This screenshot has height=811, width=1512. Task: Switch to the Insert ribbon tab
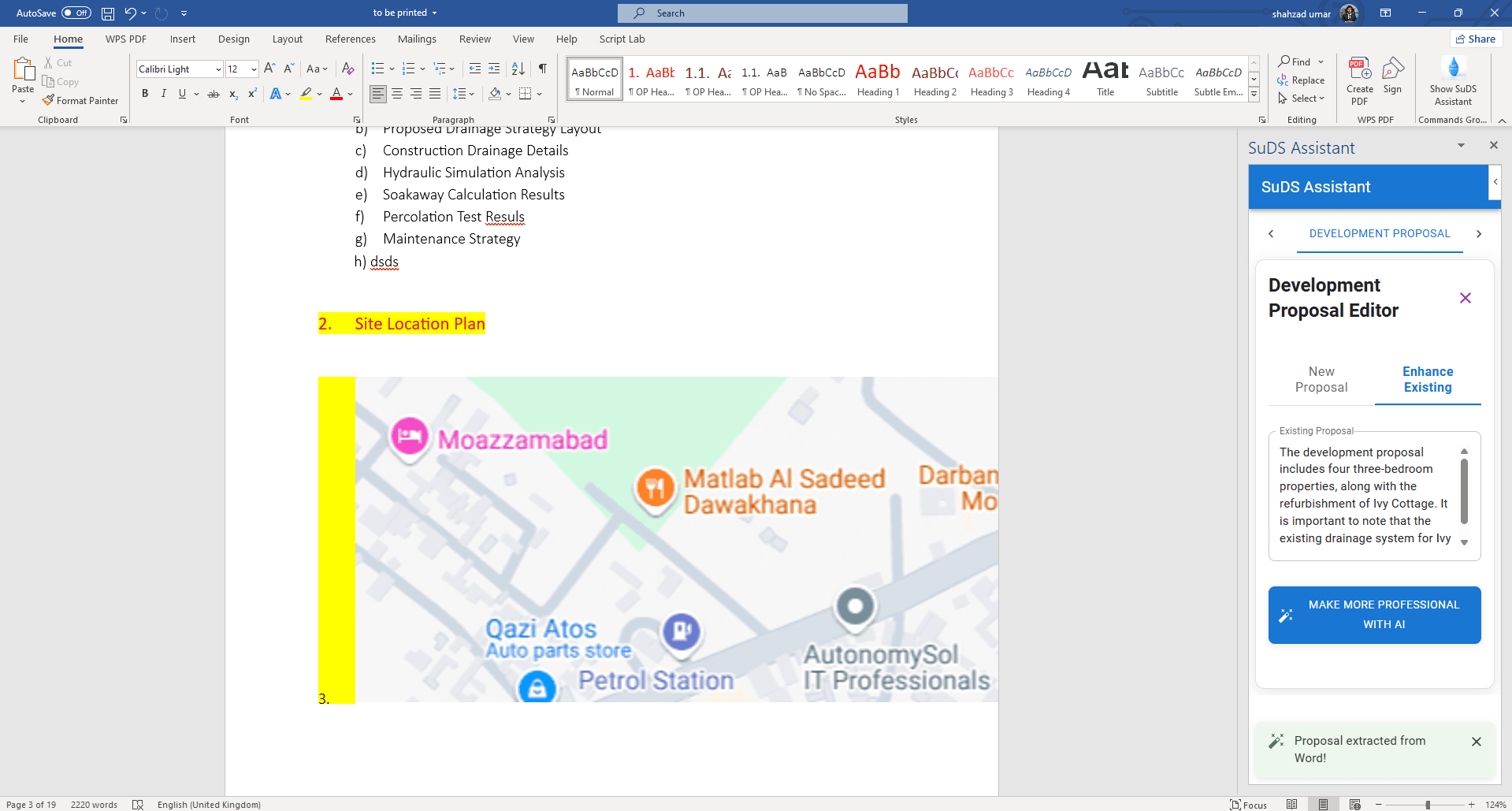[x=182, y=39]
